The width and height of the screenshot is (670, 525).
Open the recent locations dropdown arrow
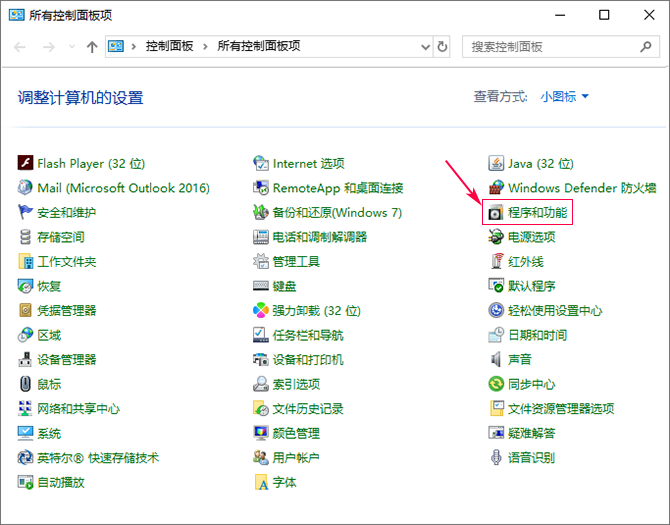click(x=72, y=47)
